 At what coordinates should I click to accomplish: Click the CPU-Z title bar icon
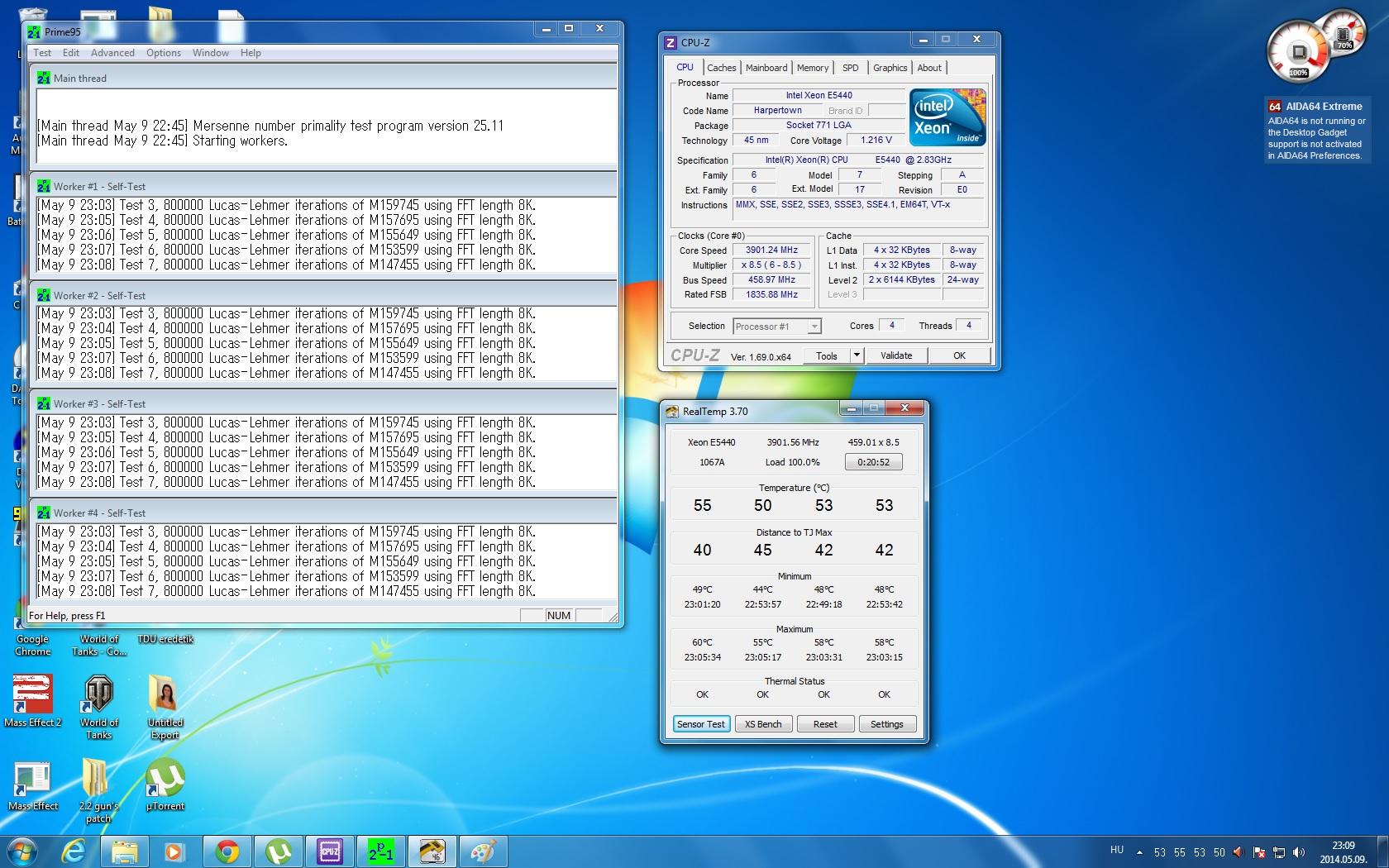pos(671,42)
